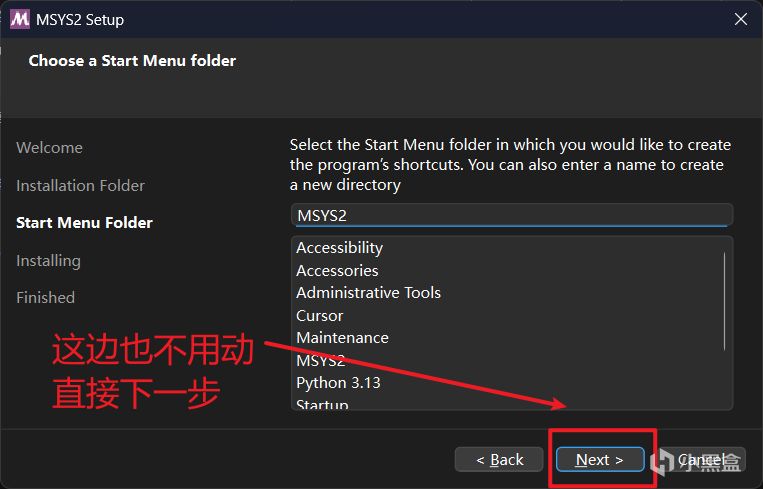The width and height of the screenshot is (763, 489).
Task: Pick Administrative Tools from the folder list
Action: pos(368,293)
